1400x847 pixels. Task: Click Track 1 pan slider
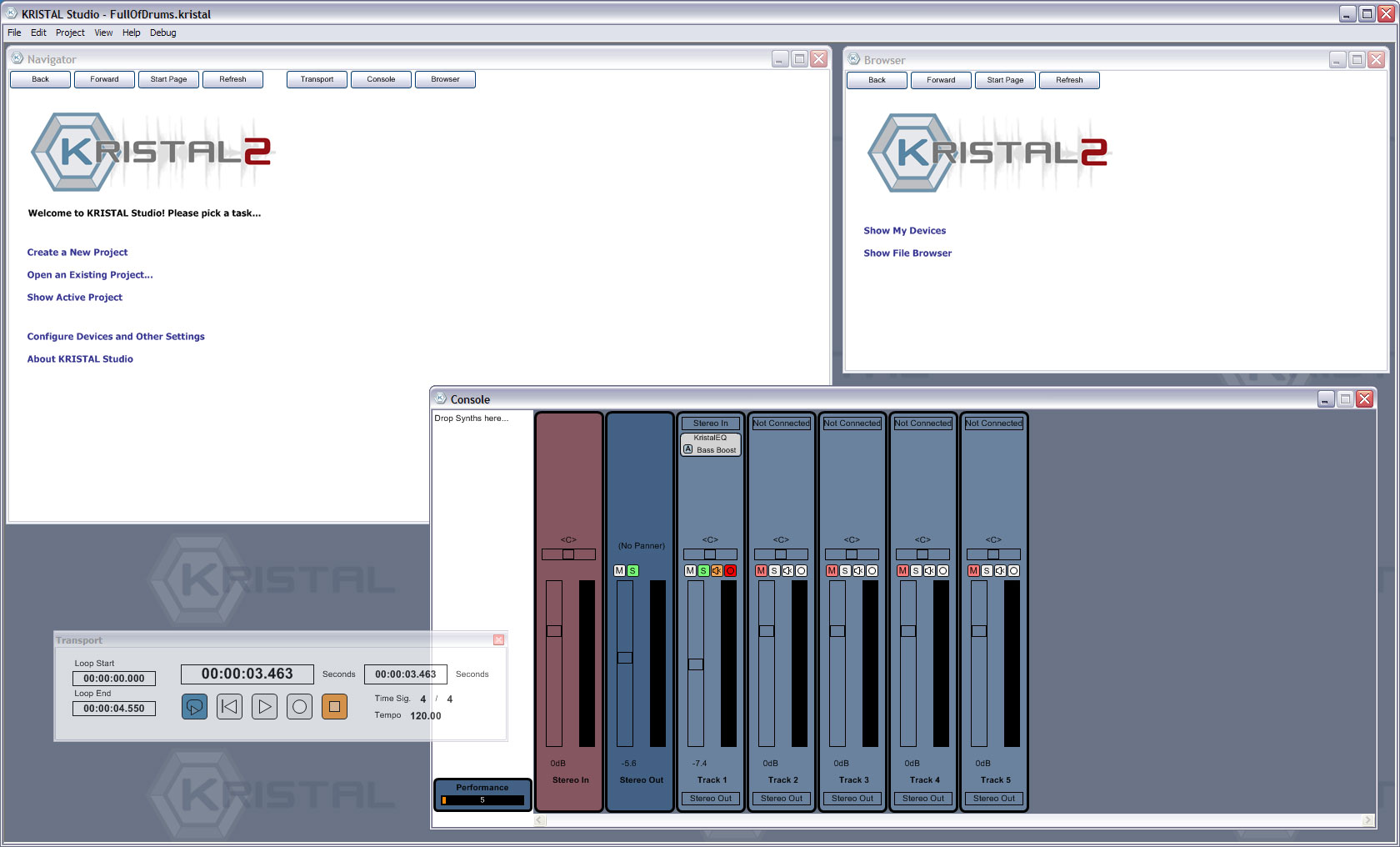[x=710, y=554]
